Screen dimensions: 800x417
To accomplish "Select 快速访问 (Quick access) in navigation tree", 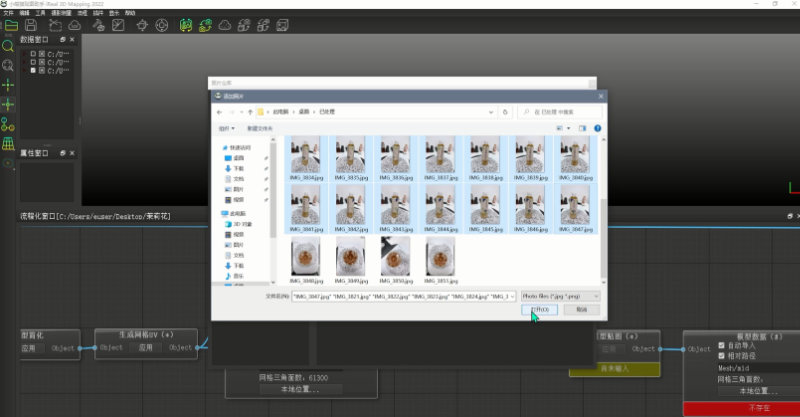I will (240, 148).
